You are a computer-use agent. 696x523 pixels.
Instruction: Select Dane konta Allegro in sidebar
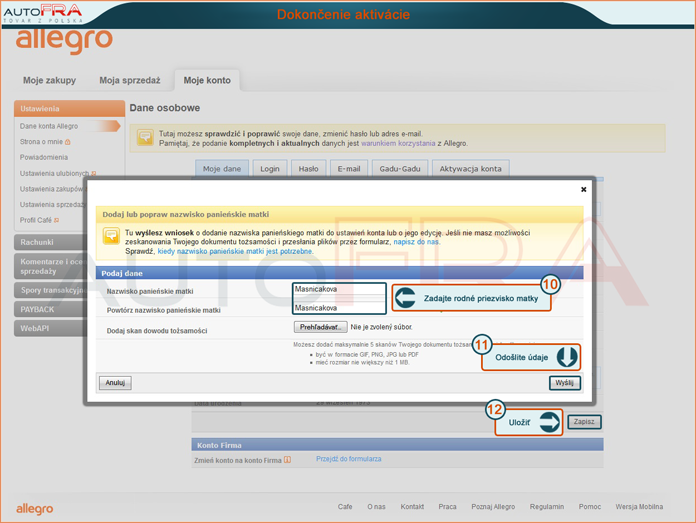pyautogui.click(x=49, y=126)
